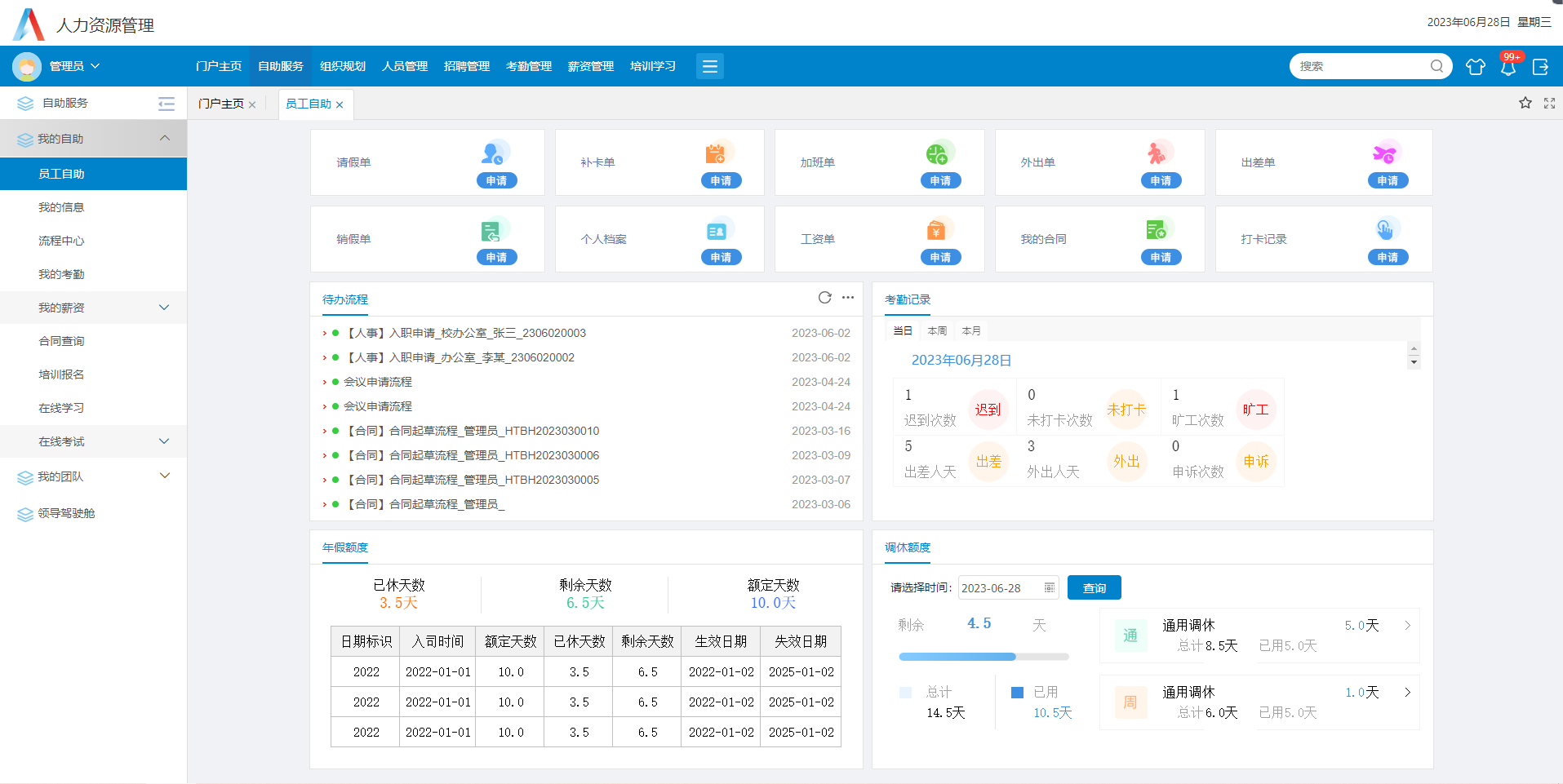The image size is (1563, 784).
Task: Open the 待办流程 more options ellipsis
Action: (x=848, y=298)
